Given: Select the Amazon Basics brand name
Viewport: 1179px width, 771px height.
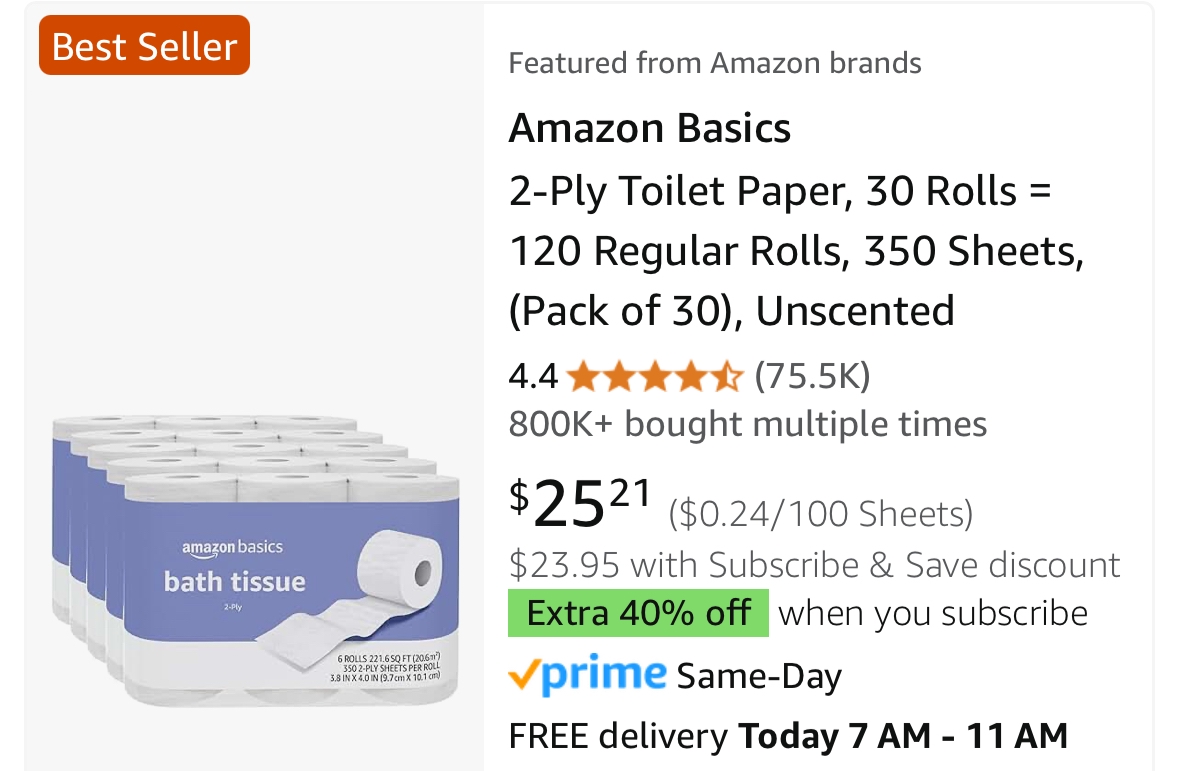Looking at the screenshot, I should tap(650, 128).
